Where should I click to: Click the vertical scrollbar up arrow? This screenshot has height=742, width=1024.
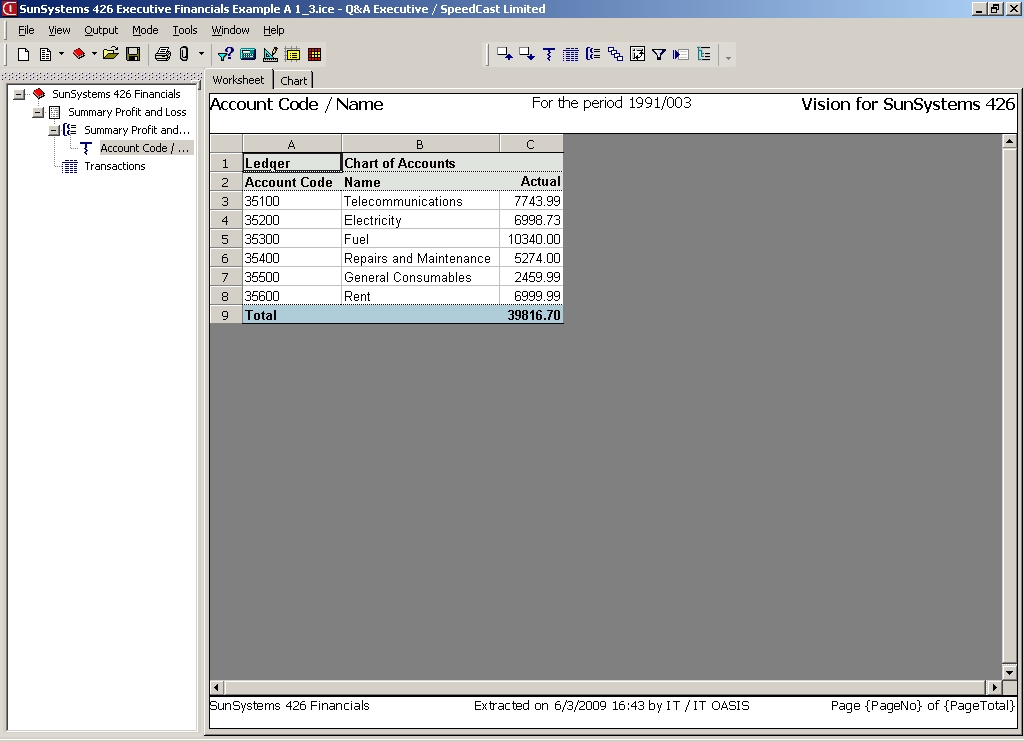pos(1009,141)
